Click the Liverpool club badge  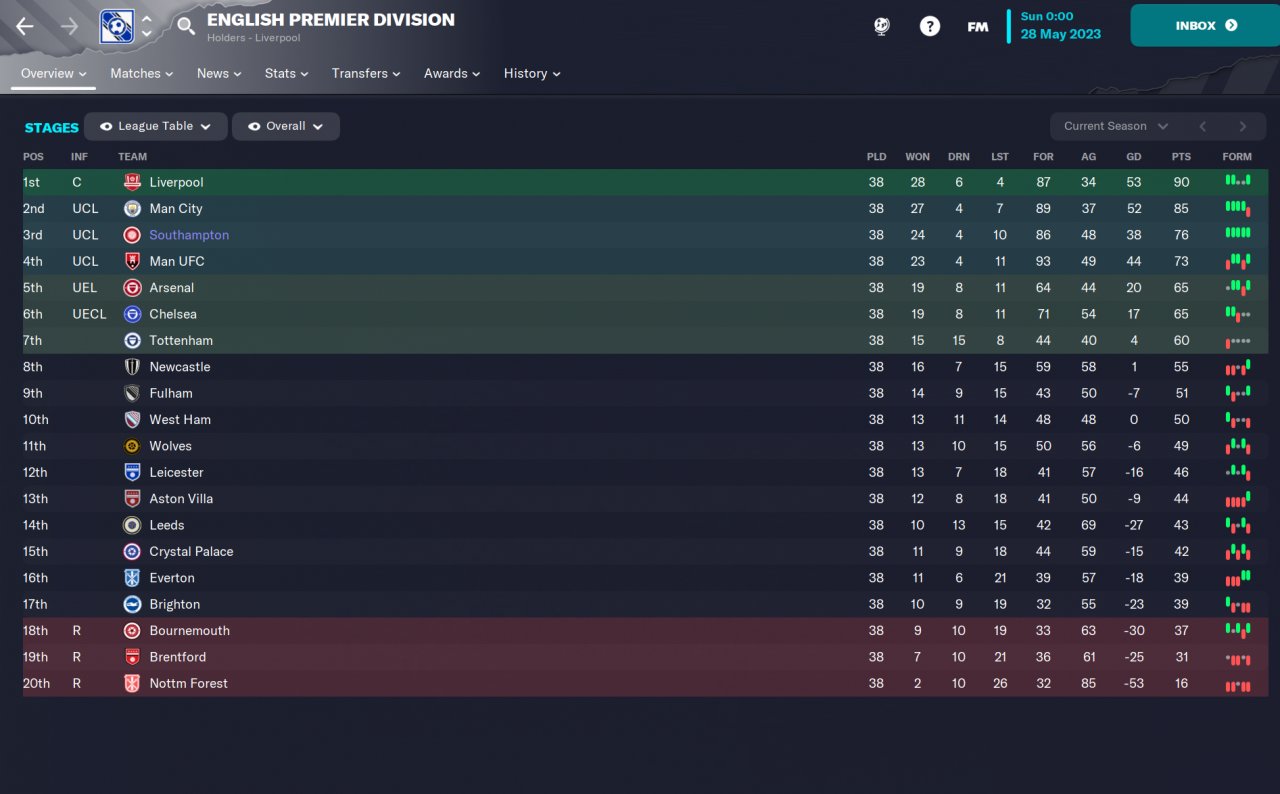pos(132,182)
